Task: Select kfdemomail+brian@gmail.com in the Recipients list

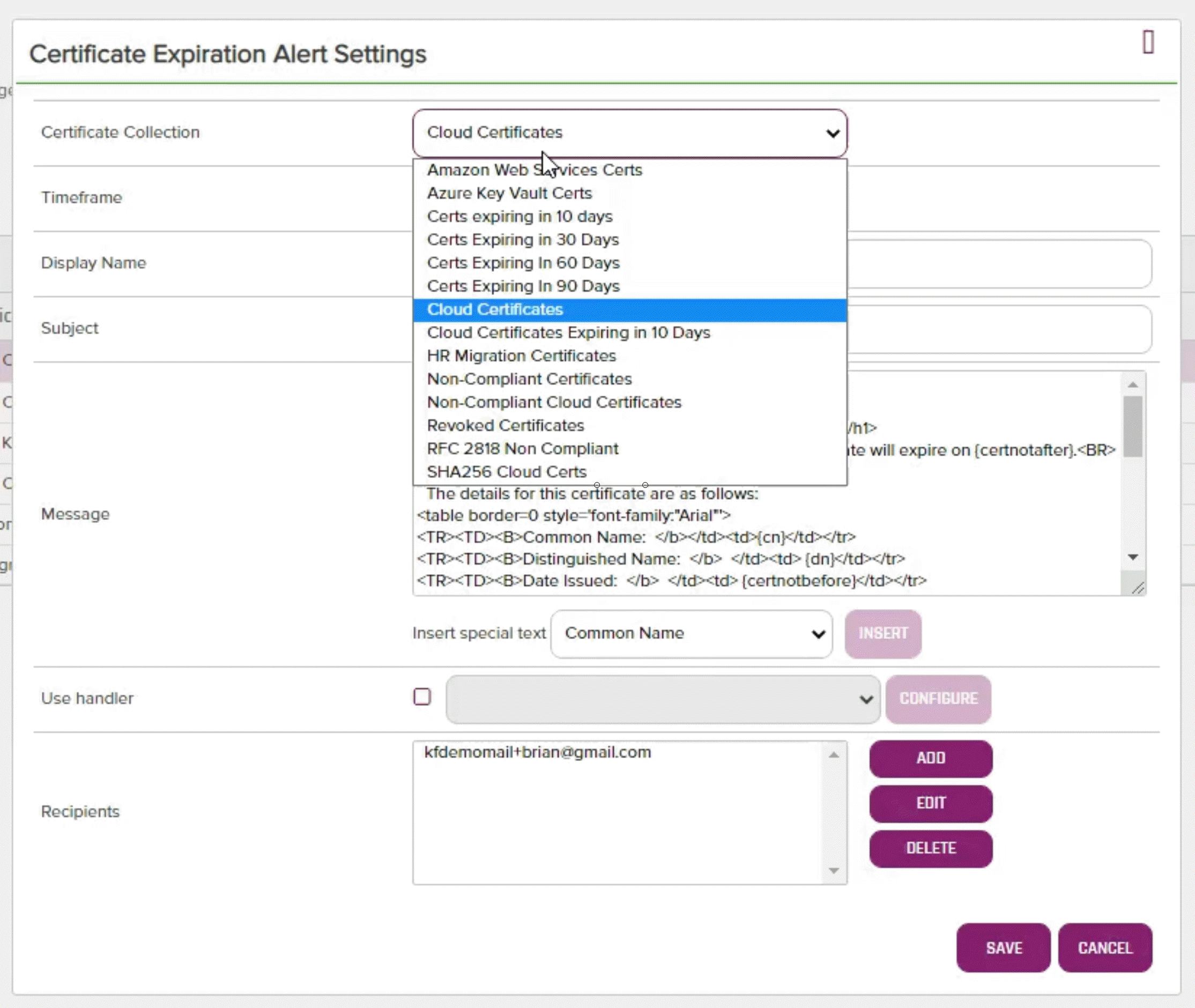Action: (538, 752)
